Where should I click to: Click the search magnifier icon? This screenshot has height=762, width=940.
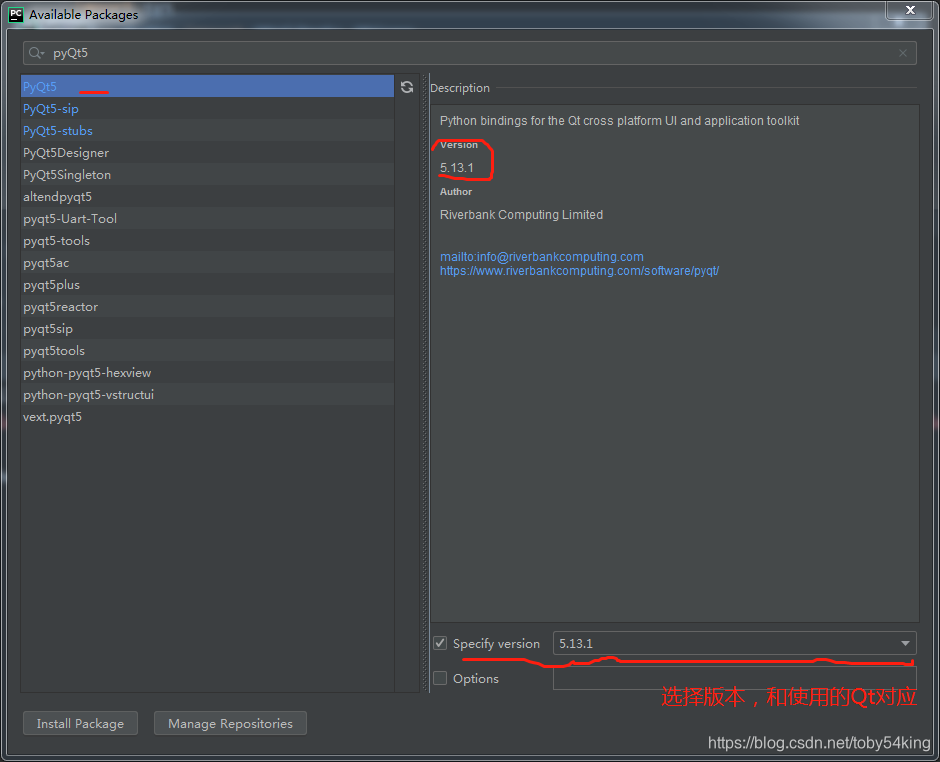tap(36, 53)
